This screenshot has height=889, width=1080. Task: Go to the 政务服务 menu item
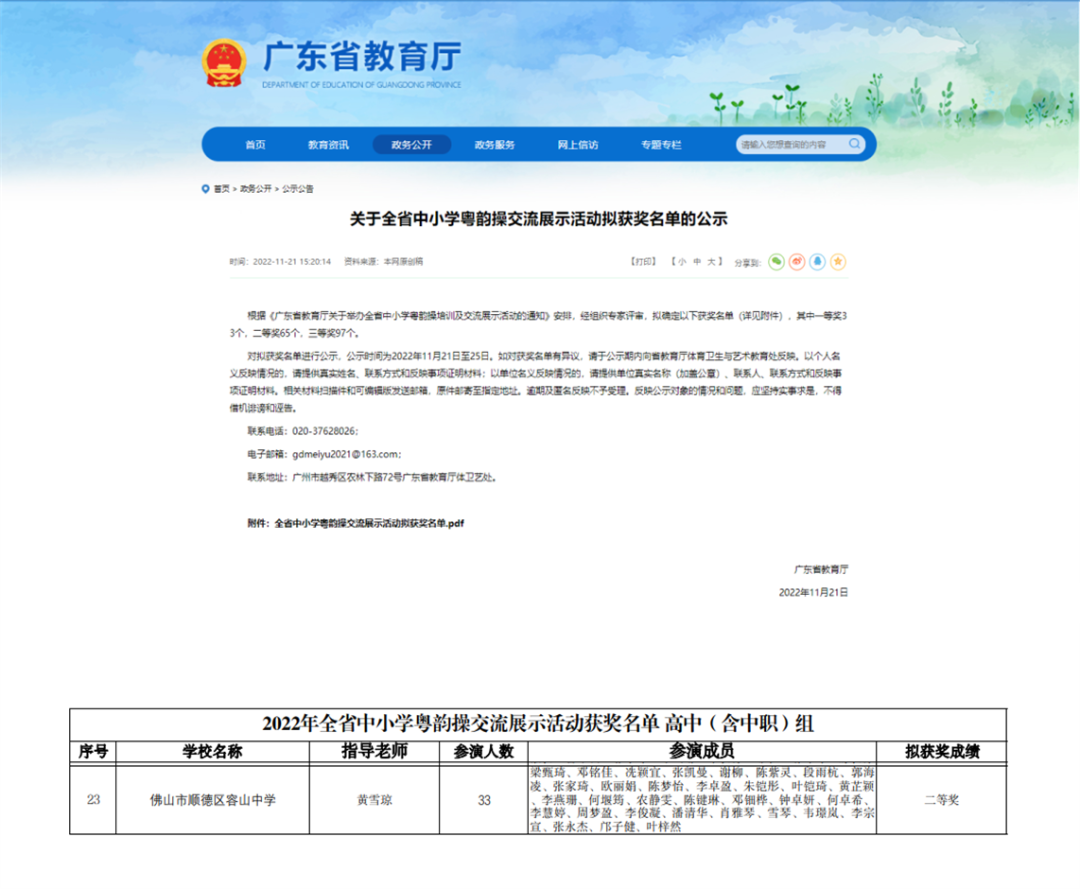pos(494,145)
